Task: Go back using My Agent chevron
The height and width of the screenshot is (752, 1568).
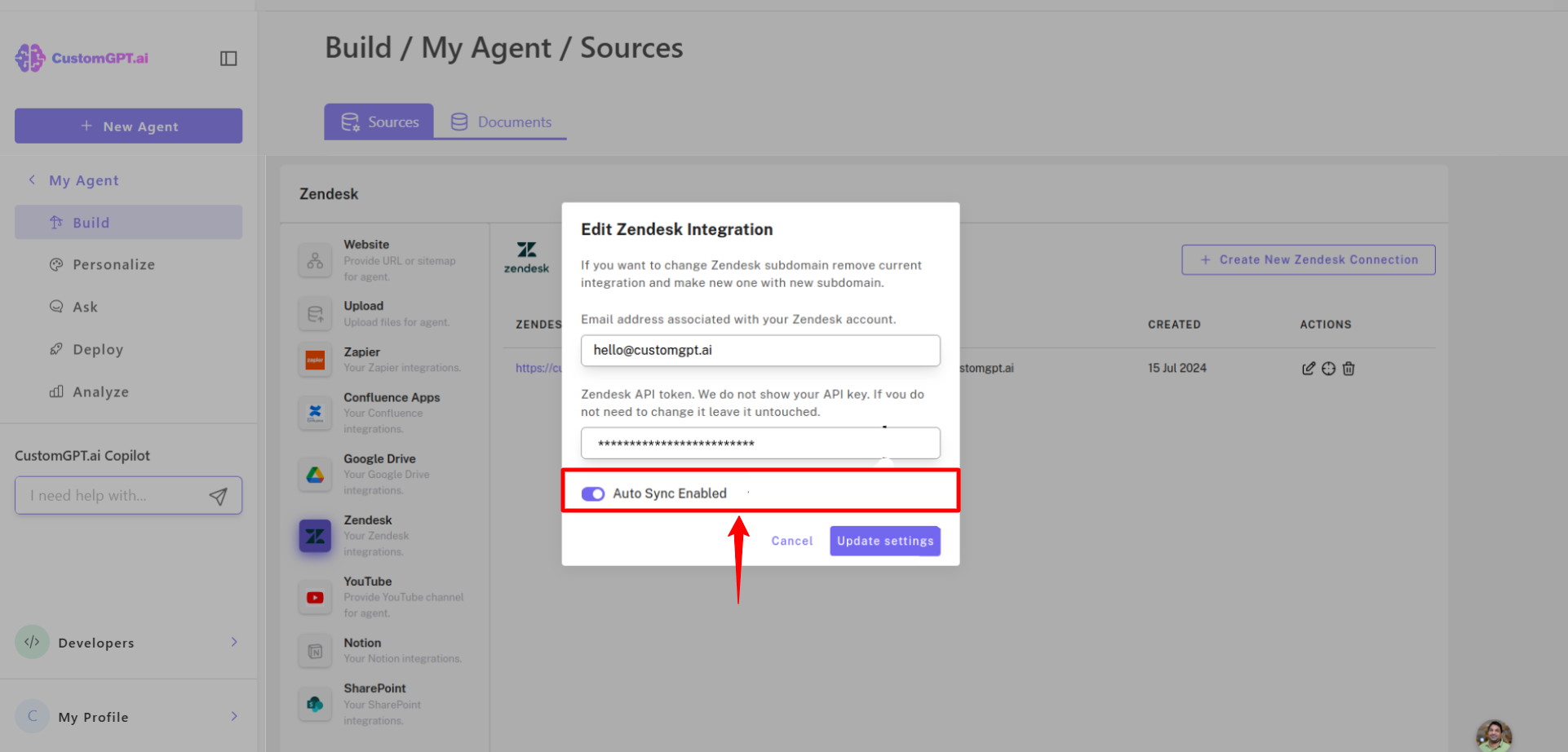Action: [x=32, y=180]
